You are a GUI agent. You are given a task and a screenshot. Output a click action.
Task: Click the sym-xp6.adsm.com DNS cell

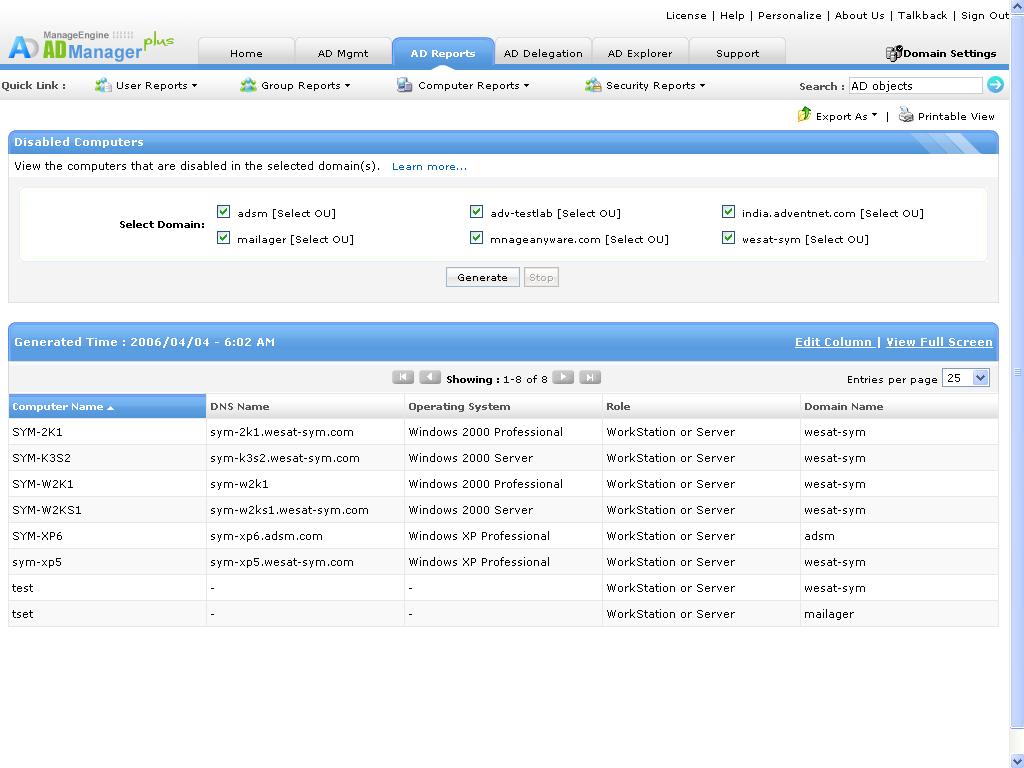click(305, 536)
